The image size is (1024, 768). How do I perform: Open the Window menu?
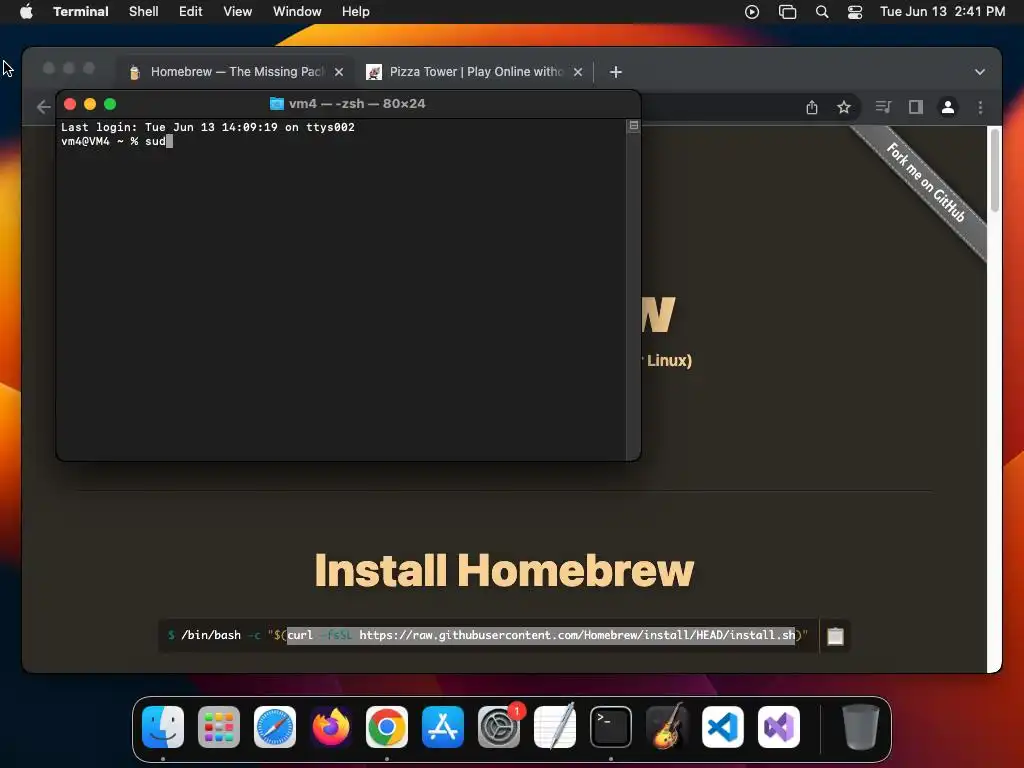point(297,12)
